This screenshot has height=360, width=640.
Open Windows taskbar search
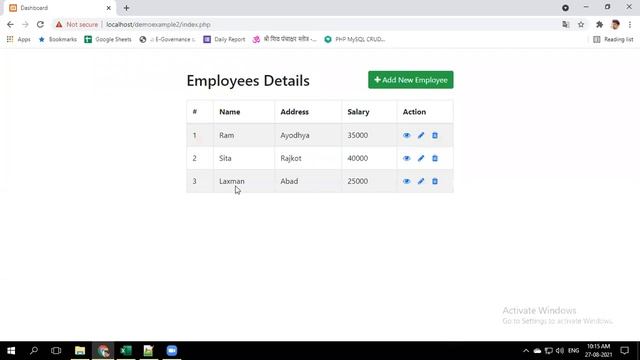click(34, 351)
